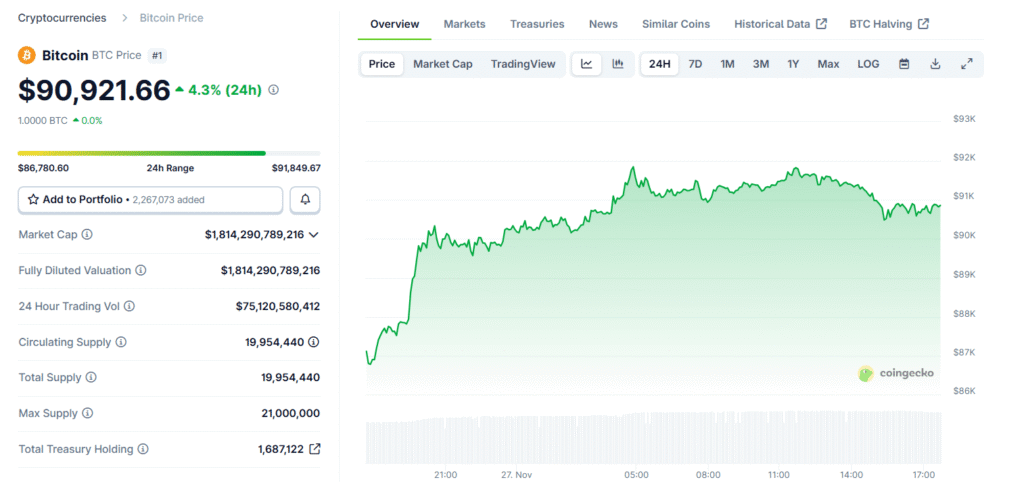Go to Cryptocurrencies breadcrumb link

(x=62, y=18)
